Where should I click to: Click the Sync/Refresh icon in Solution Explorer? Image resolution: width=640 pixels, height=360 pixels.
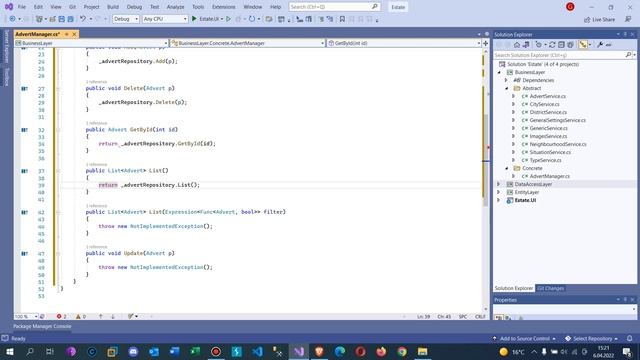[x=552, y=45]
